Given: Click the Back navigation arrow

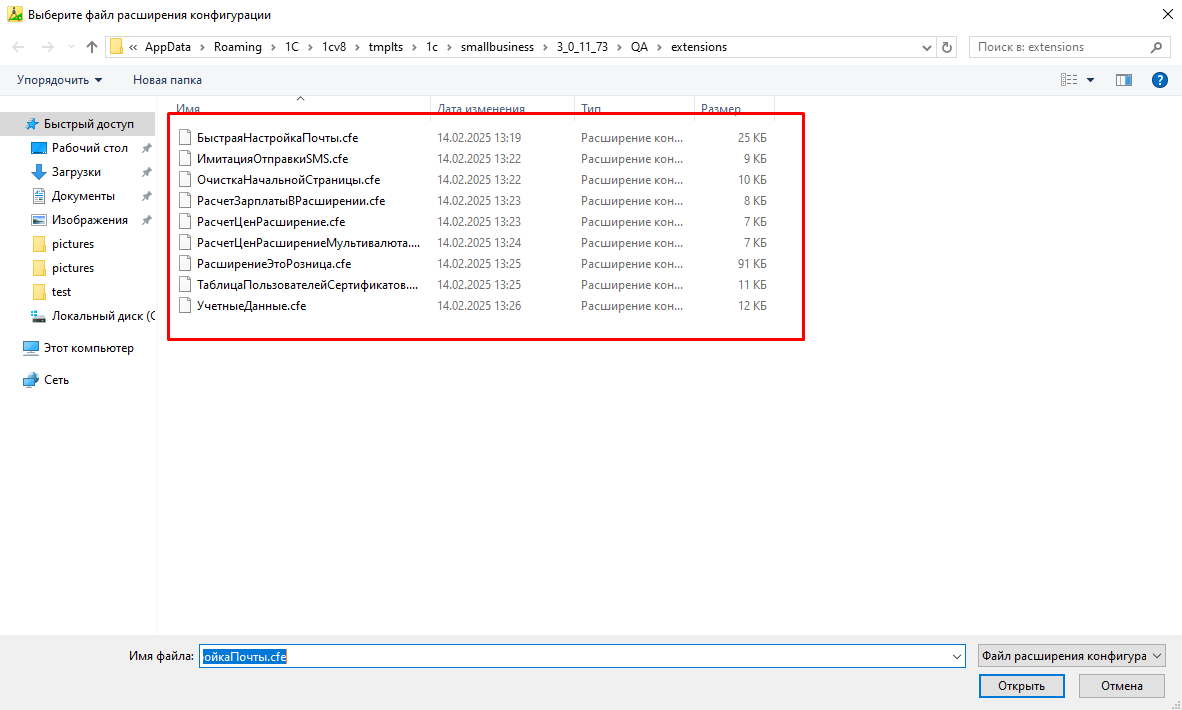Looking at the screenshot, I should pos(19,47).
